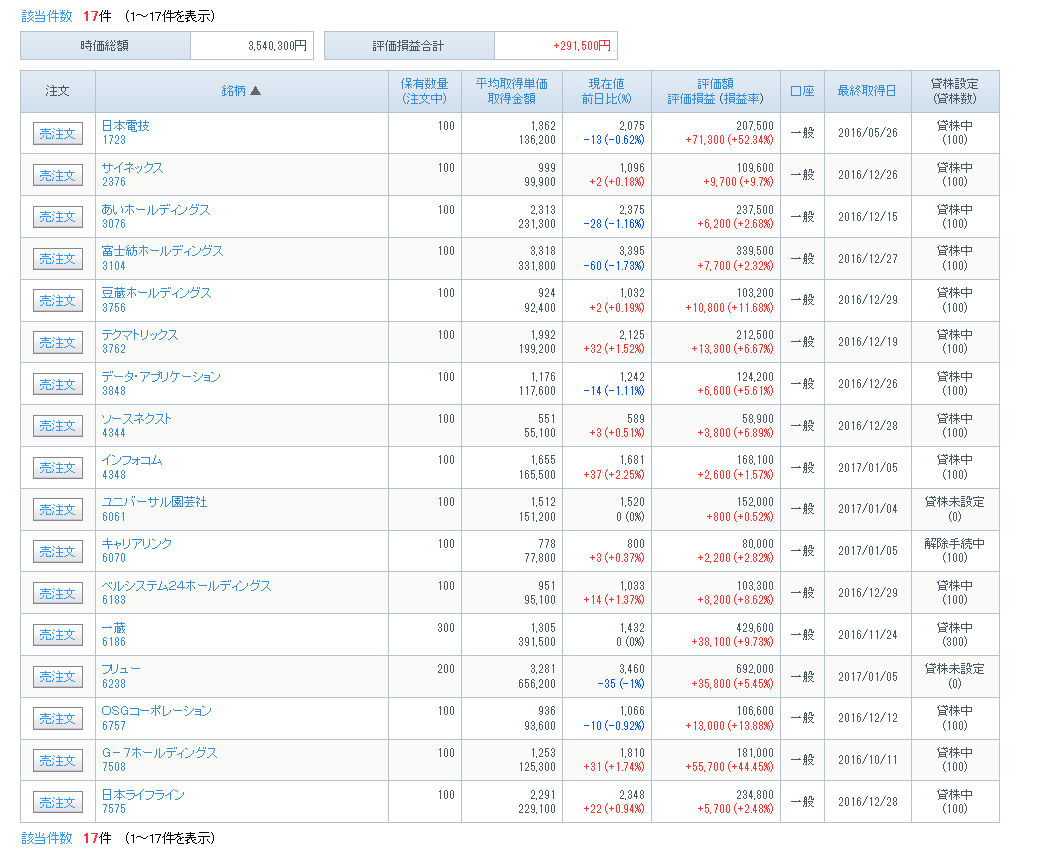
Task: Click the 売注文 button for フリュー
Action: tap(58, 676)
